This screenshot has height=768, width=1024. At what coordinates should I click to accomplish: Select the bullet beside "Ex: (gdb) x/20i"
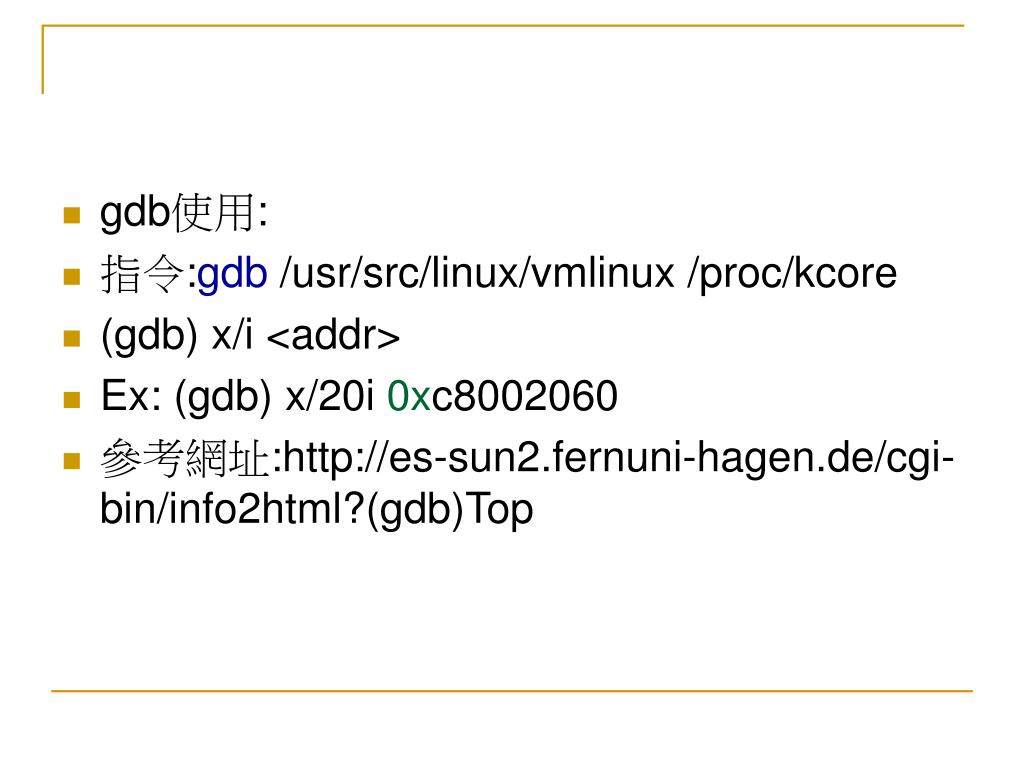click(x=72, y=400)
